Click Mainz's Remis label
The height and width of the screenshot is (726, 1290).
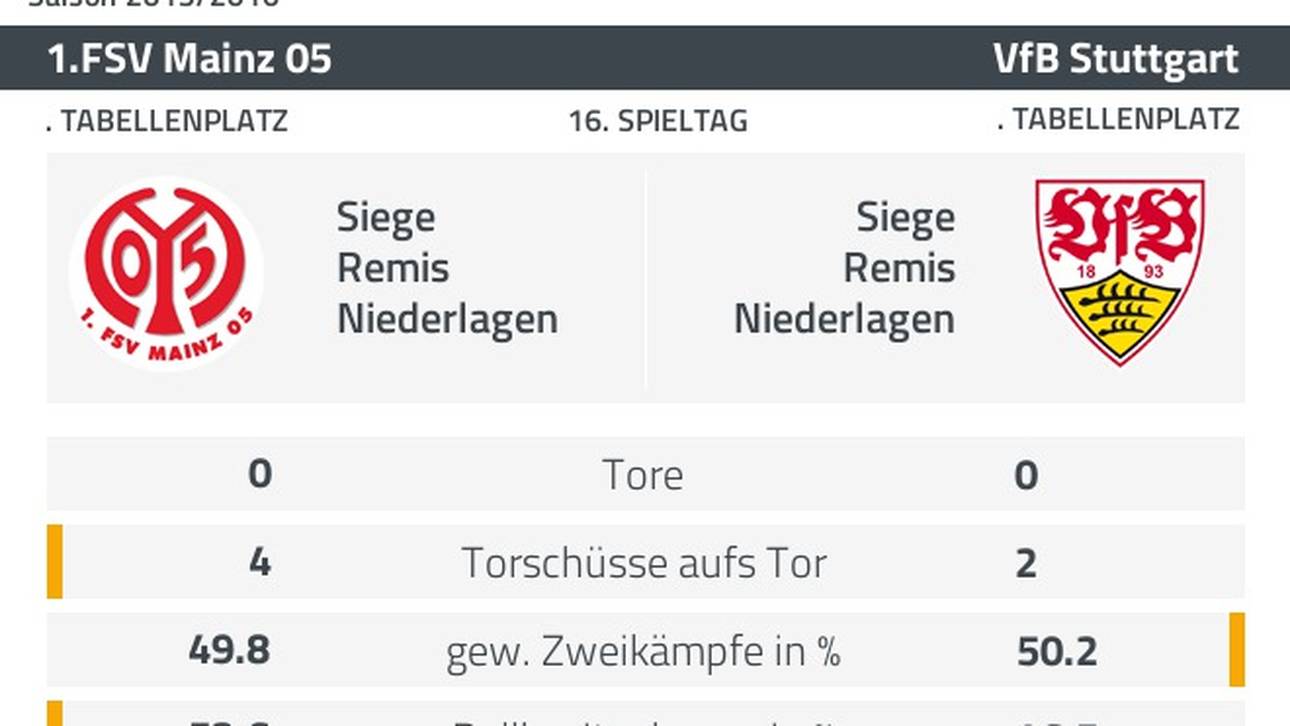(393, 268)
